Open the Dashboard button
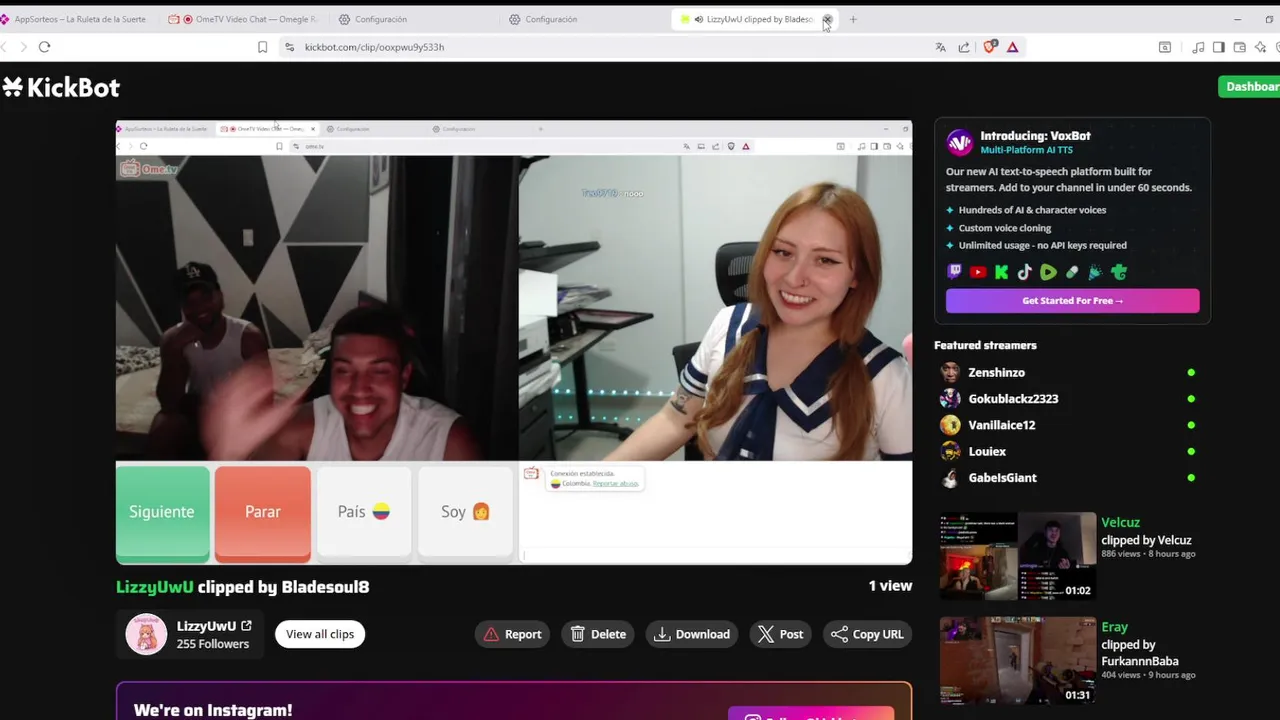 point(1252,87)
